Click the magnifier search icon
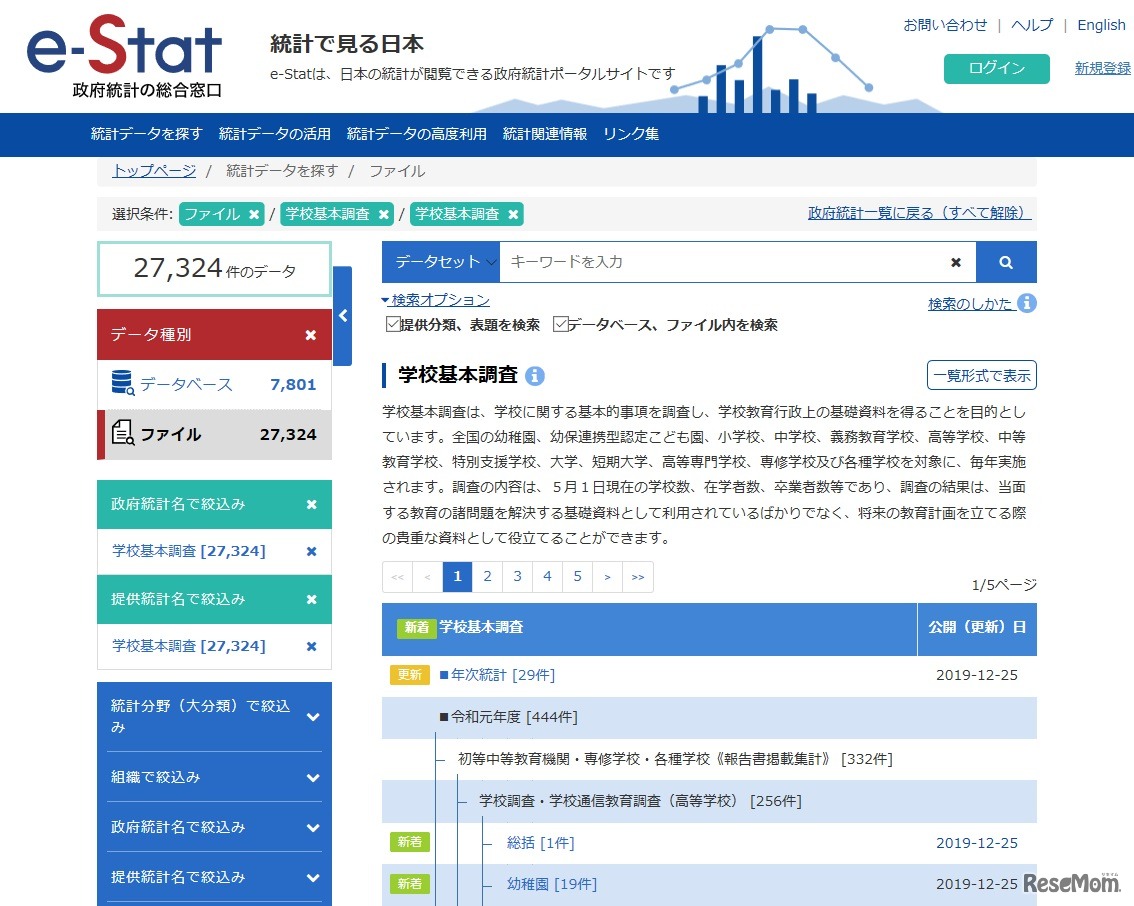Viewport: 1134px width, 906px height. [1006, 261]
